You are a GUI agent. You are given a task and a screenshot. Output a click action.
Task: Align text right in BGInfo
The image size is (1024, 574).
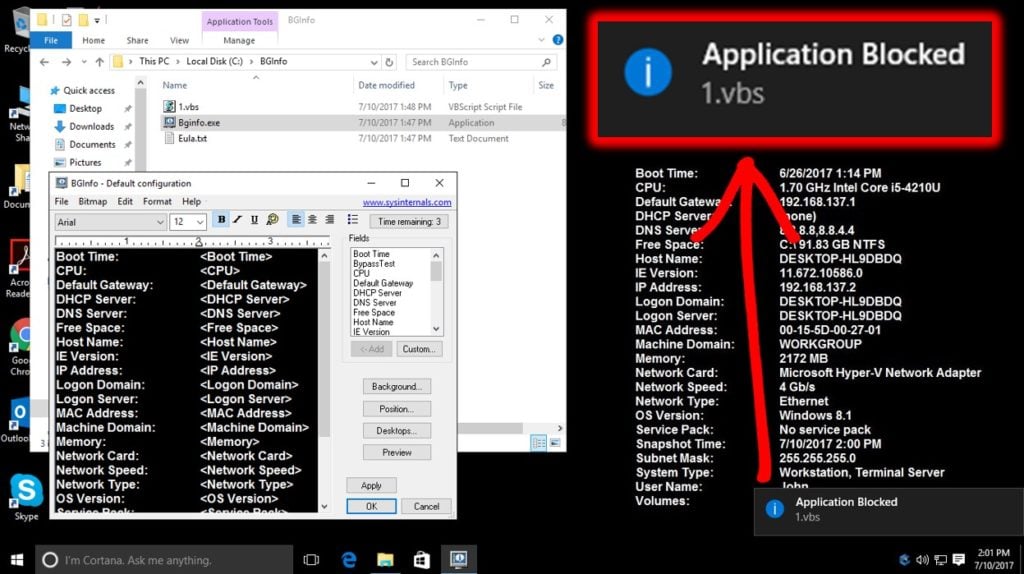(x=330, y=220)
